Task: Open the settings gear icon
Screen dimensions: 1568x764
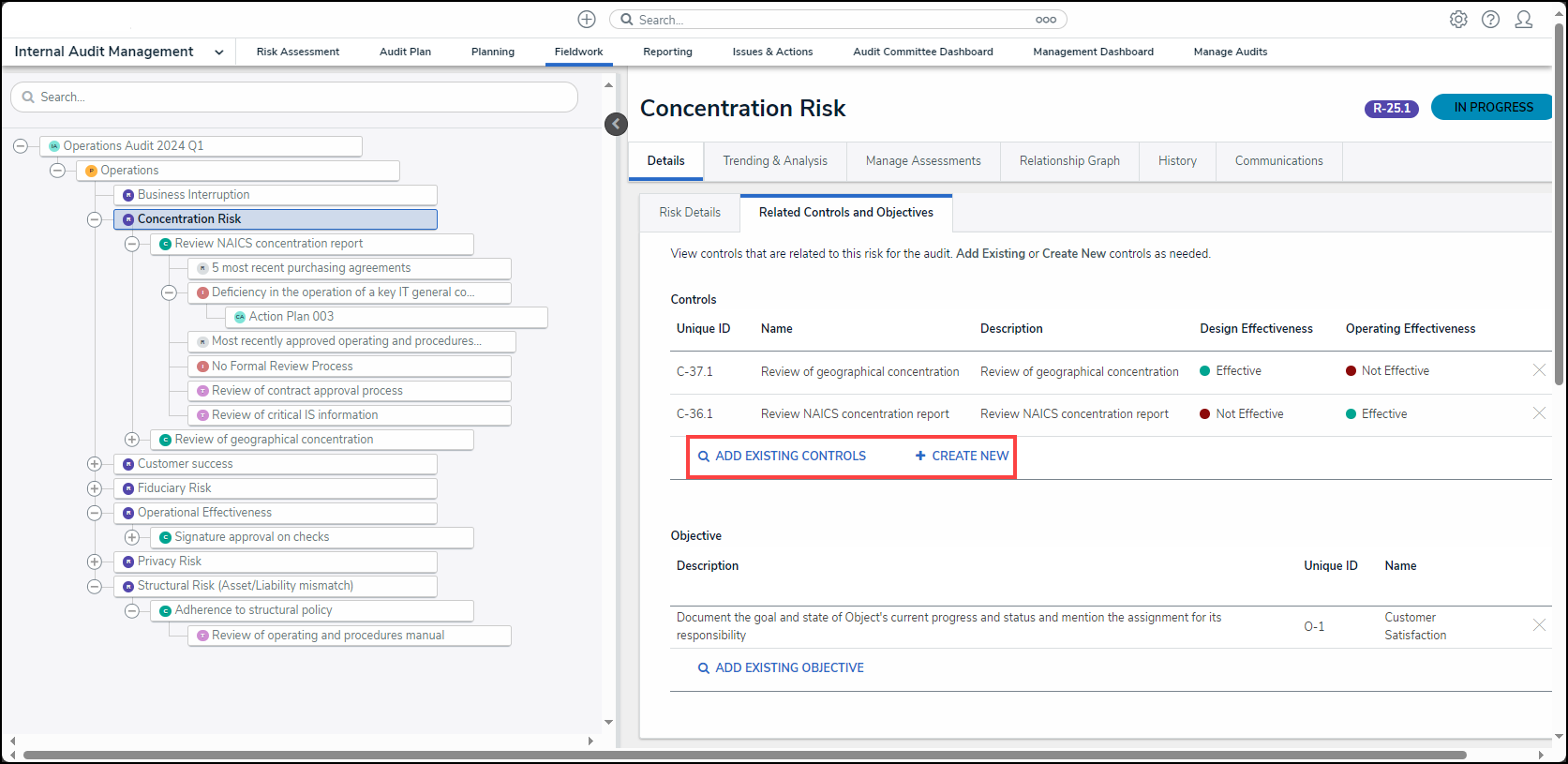Action: [x=1458, y=20]
